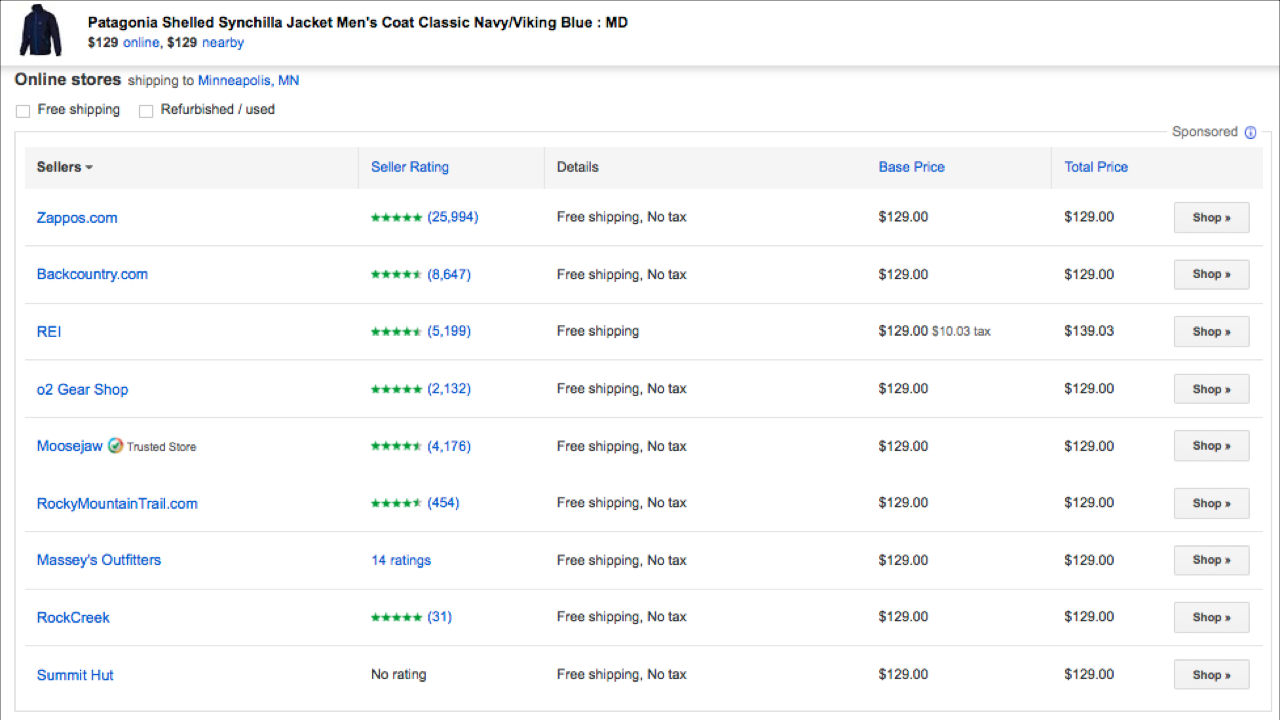Open Backcountry.com seller link
This screenshot has width=1280, height=720.
click(x=92, y=274)
